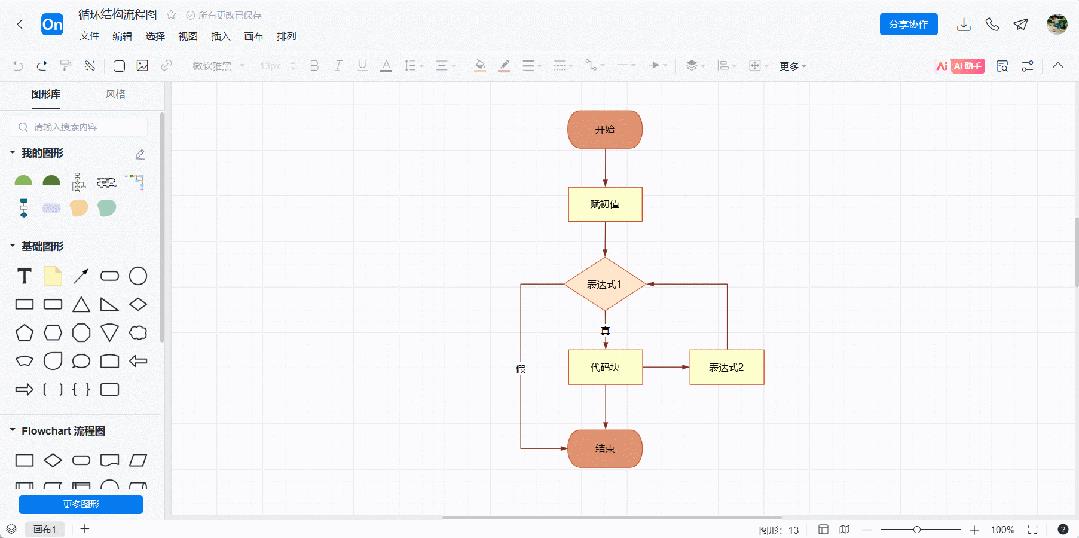Open the 画布 menu
Image resolution: width=1079 pixels, height=538 pixels.
253,36
